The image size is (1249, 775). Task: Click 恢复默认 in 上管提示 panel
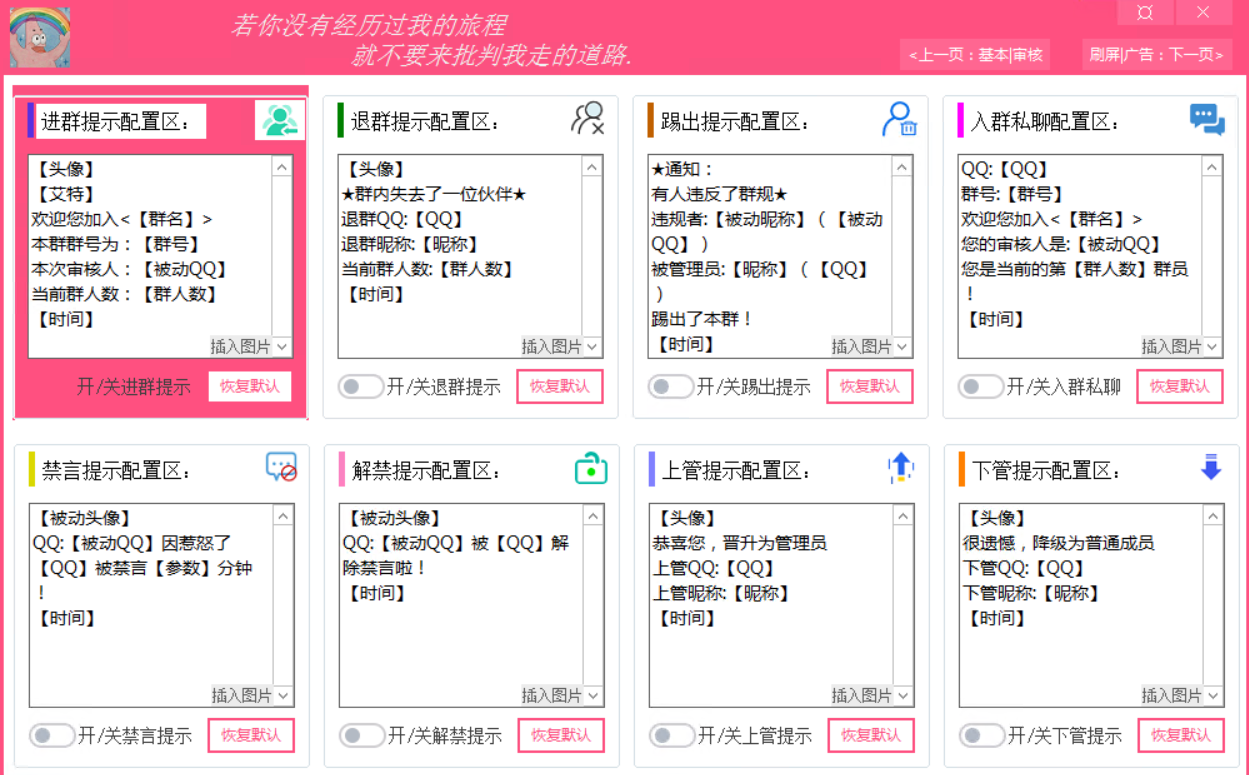click(x=871, y=735)
